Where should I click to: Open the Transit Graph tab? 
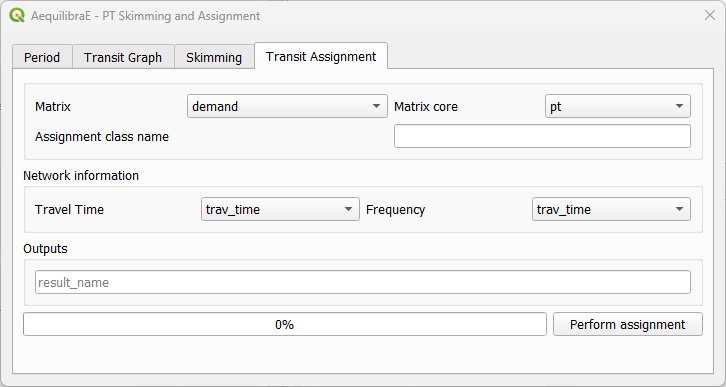click(x=123, y=57)
